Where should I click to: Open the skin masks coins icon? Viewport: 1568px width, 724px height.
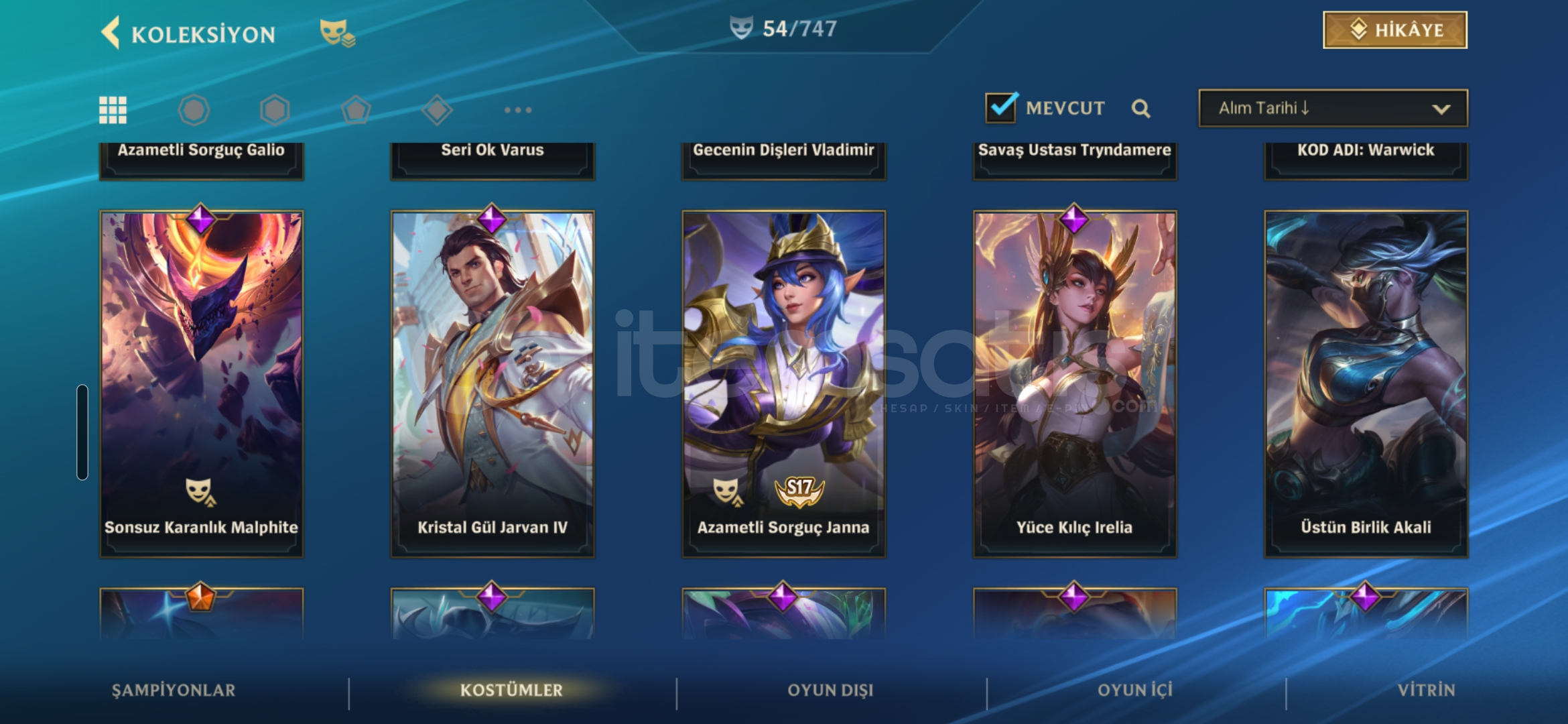[x=337, y=33]
